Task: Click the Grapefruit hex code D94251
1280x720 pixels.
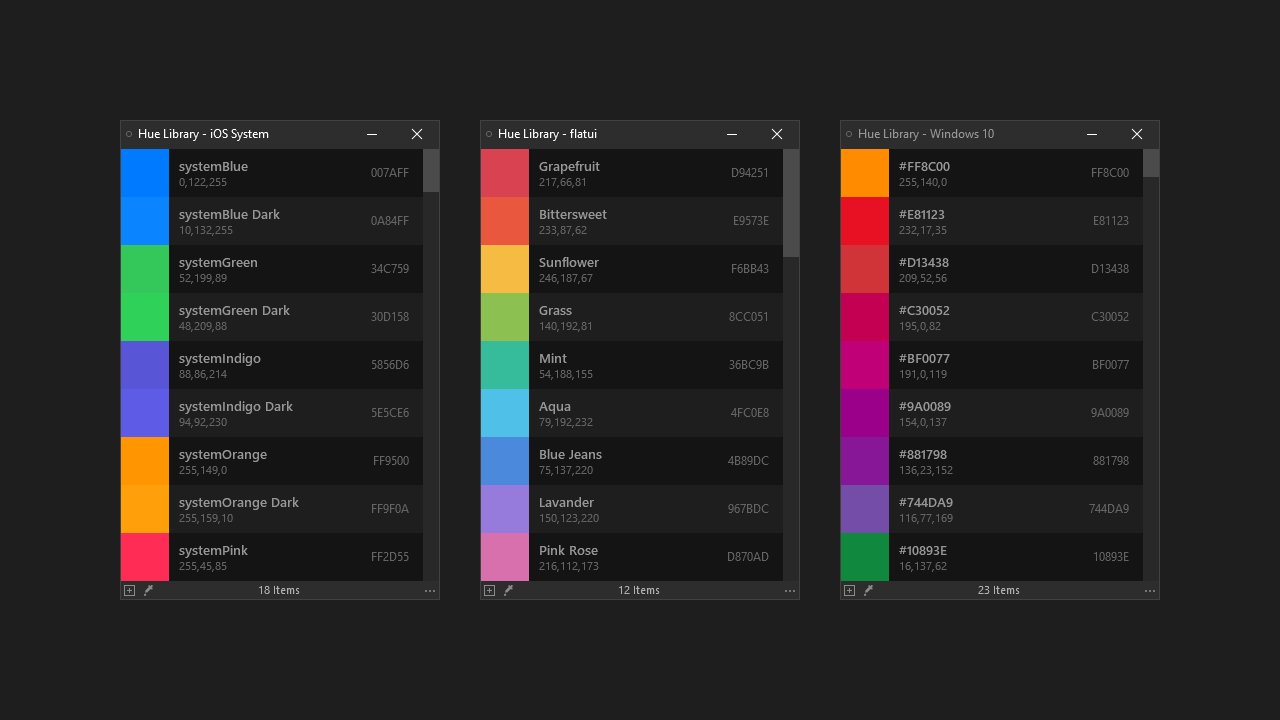Action: tap(749, 173)
